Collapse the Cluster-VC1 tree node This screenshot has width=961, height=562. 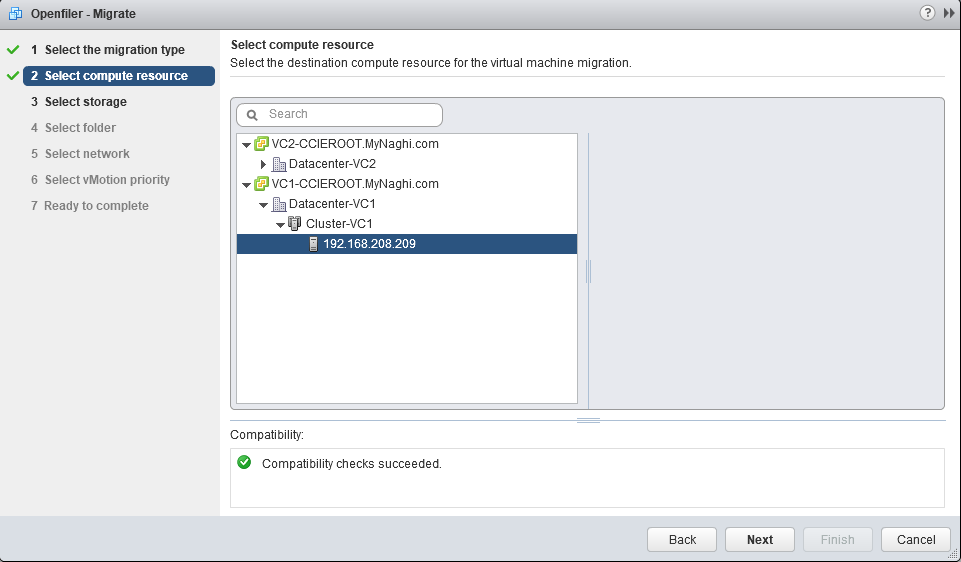click(281, 224)
